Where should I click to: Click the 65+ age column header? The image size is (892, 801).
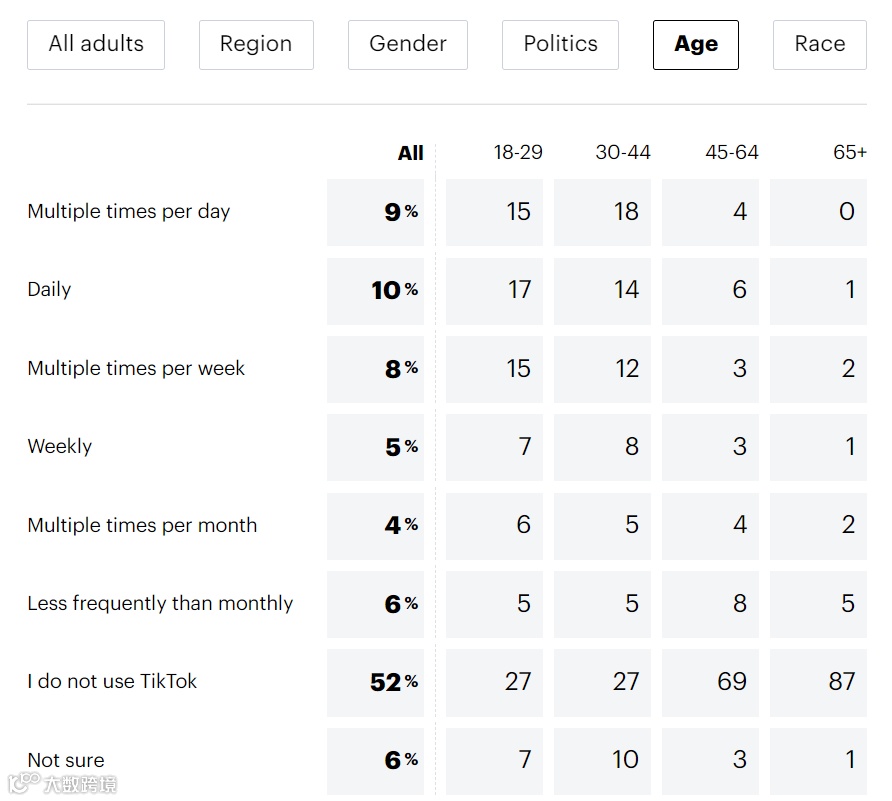(x=850, y=153)
